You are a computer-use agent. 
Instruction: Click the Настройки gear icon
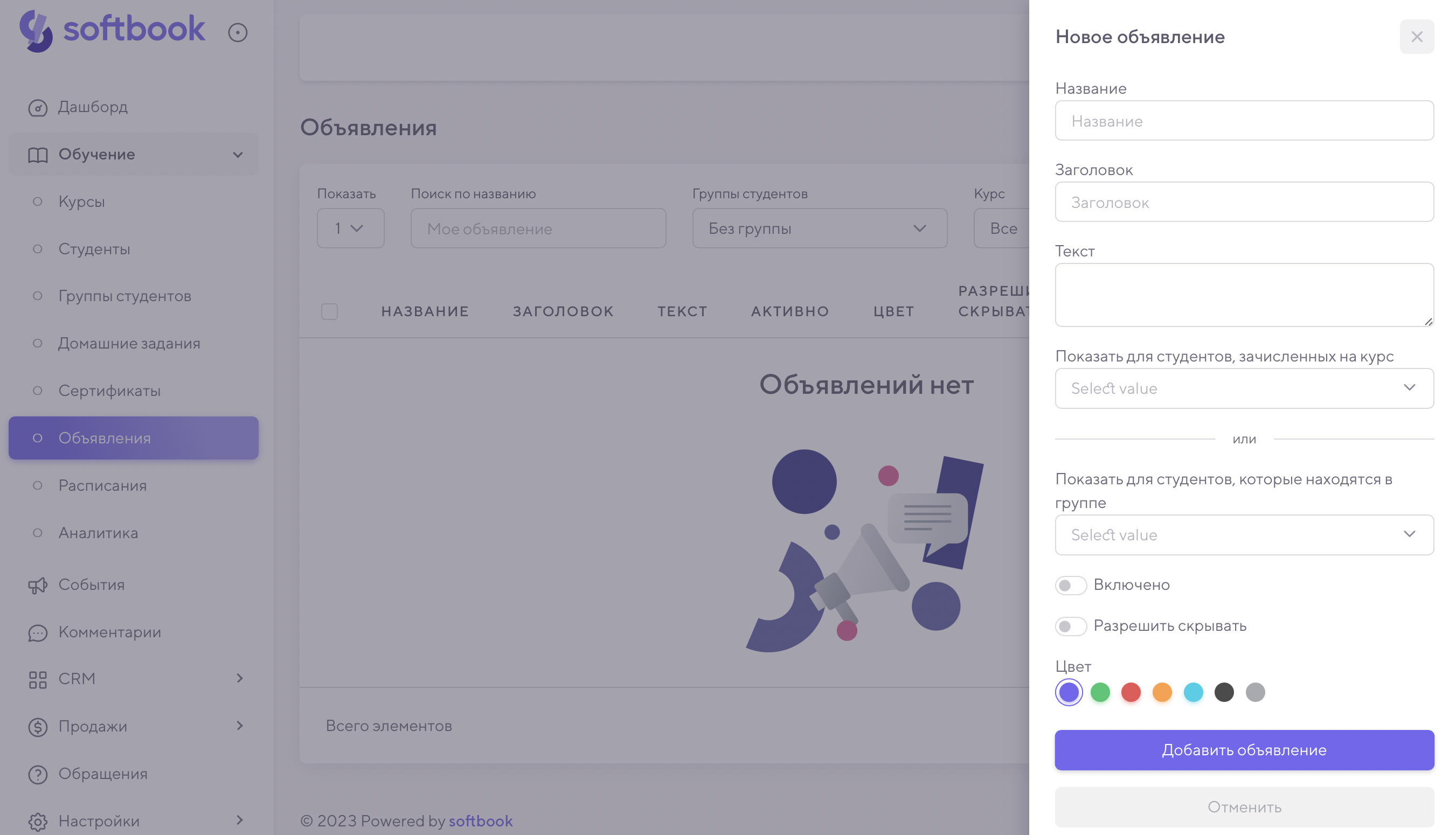point(38,821)
